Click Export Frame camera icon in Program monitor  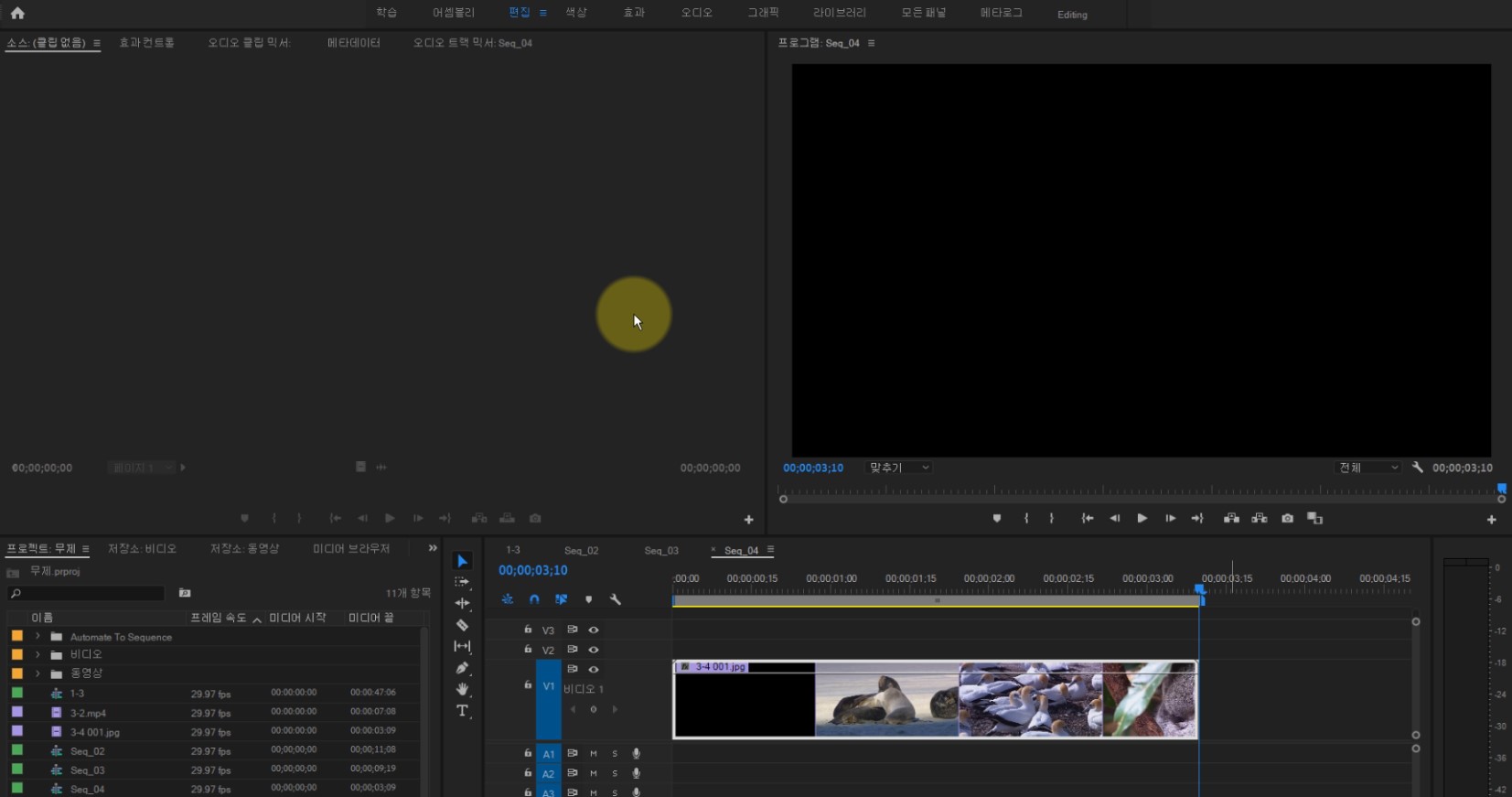[1287, 519]
